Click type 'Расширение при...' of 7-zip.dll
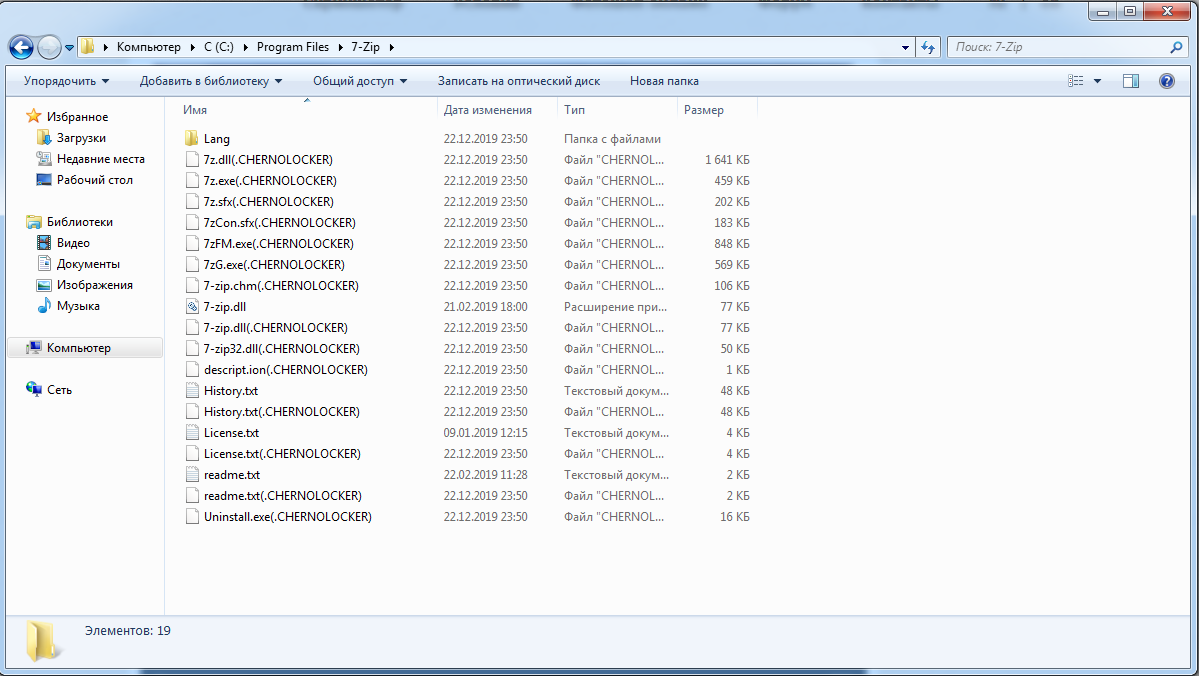The height and width of the screenshot is (676, 1199). pos(616,307)
